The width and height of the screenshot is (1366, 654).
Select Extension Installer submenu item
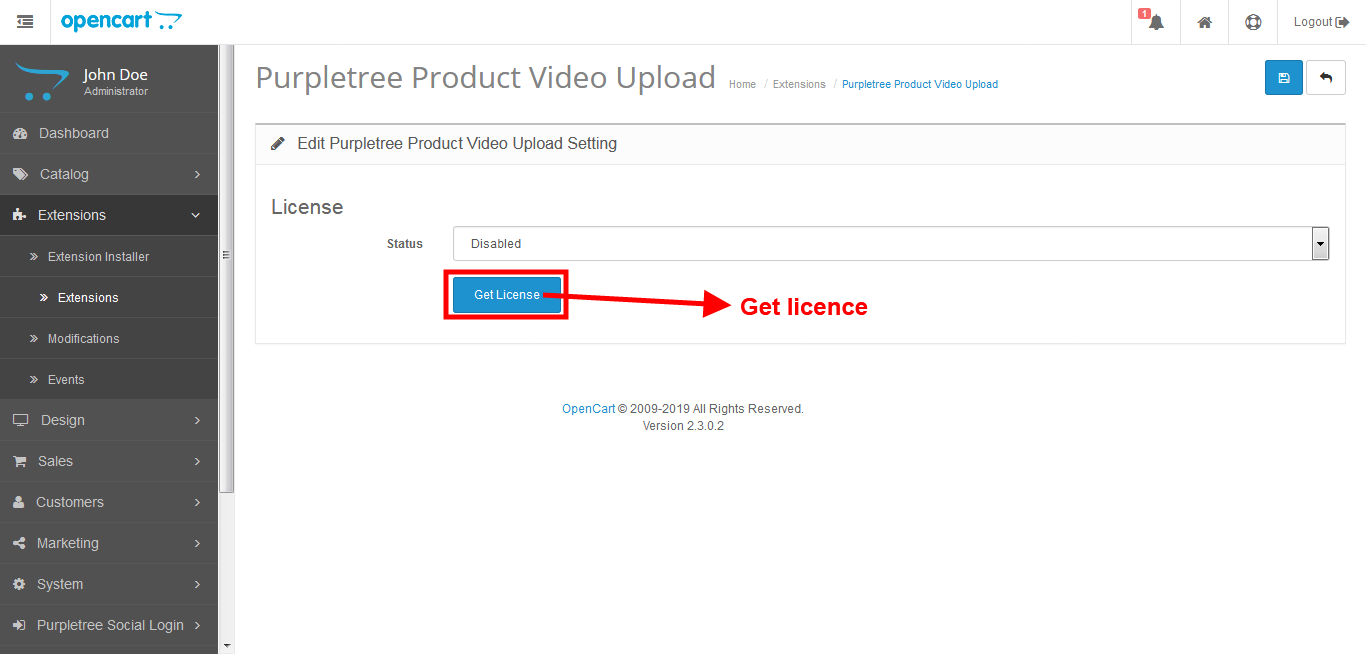point(109,256)
